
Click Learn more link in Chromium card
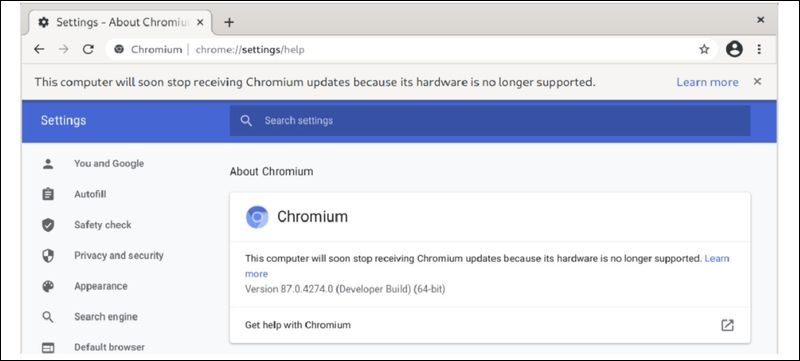(x=717, y=259)
